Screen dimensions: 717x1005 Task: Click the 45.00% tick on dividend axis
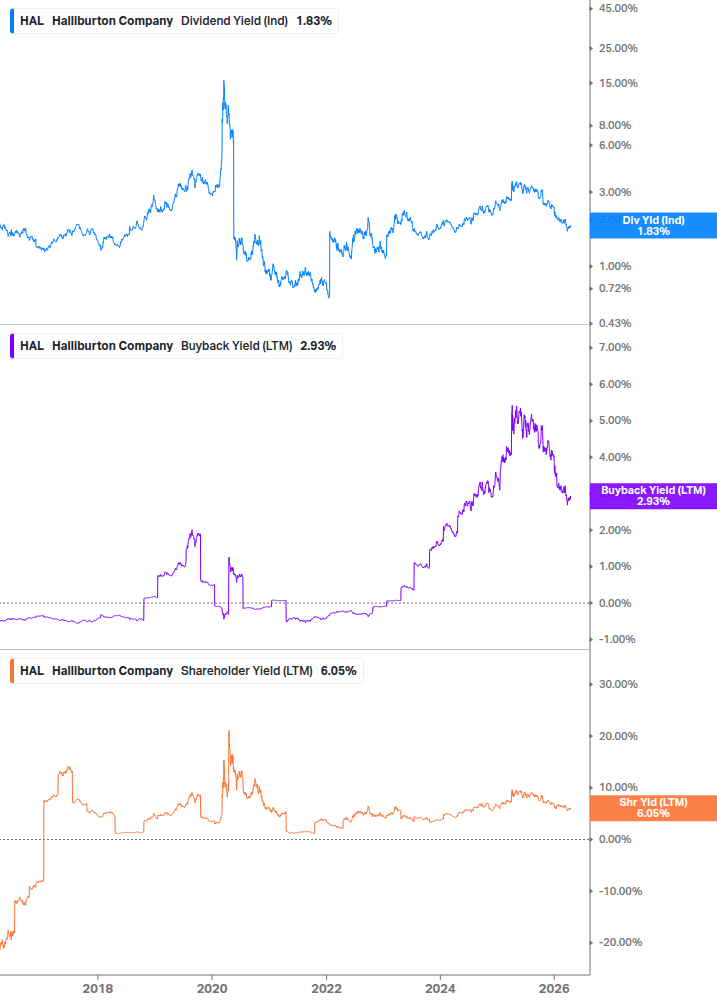click(618, 8)
